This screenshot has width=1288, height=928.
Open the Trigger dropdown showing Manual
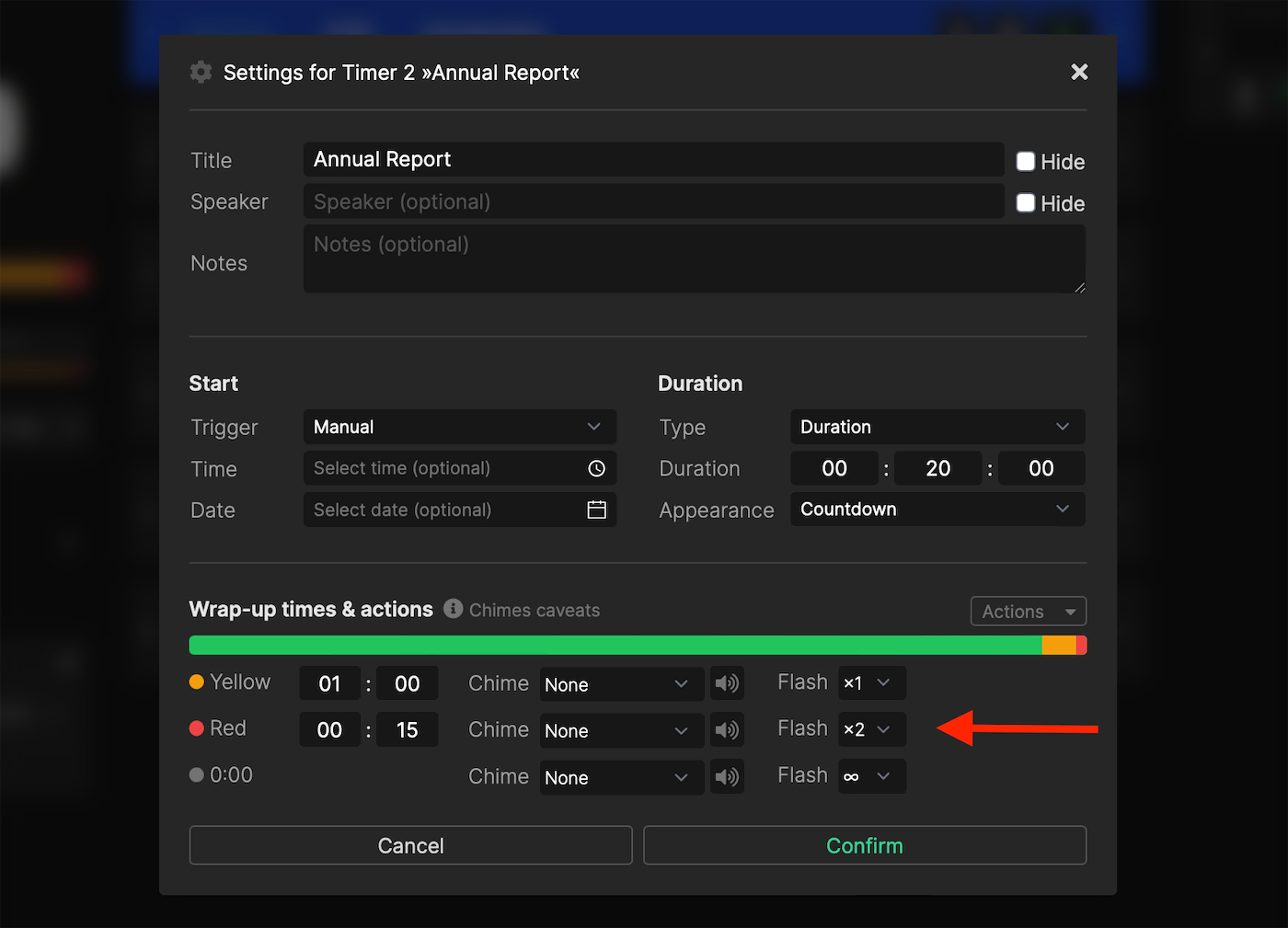459,427
